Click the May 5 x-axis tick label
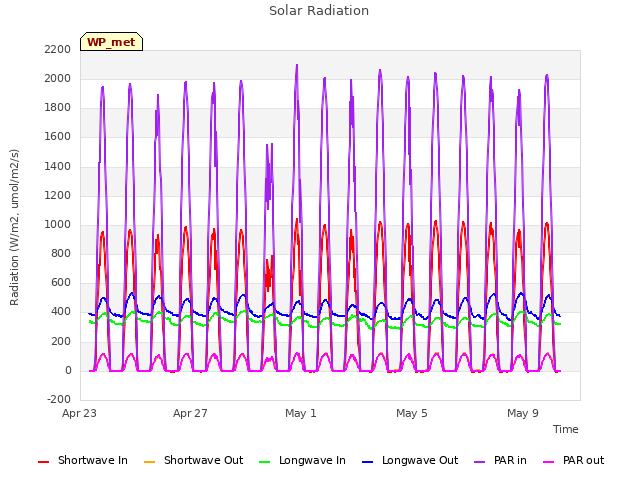 [x=412, y=413]
